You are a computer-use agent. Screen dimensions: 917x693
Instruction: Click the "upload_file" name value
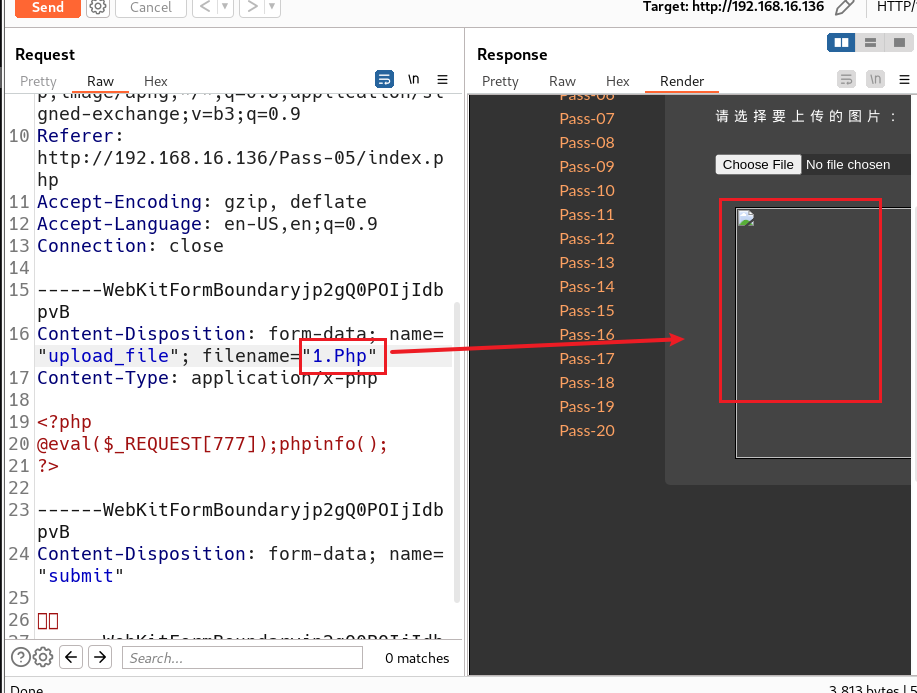pyautogui.click(x=108, y=356)
